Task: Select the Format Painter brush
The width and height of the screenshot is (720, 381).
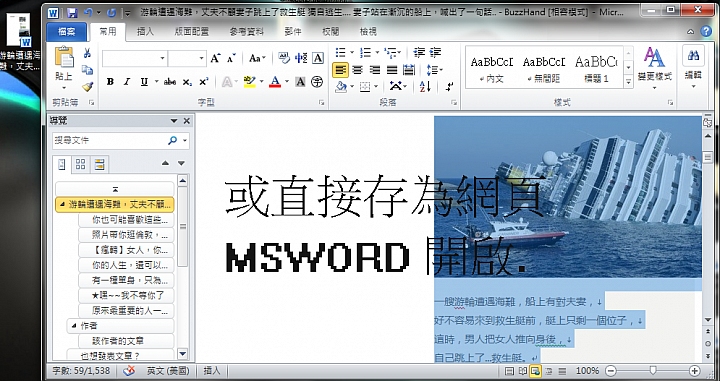Action: click(87, 86)
